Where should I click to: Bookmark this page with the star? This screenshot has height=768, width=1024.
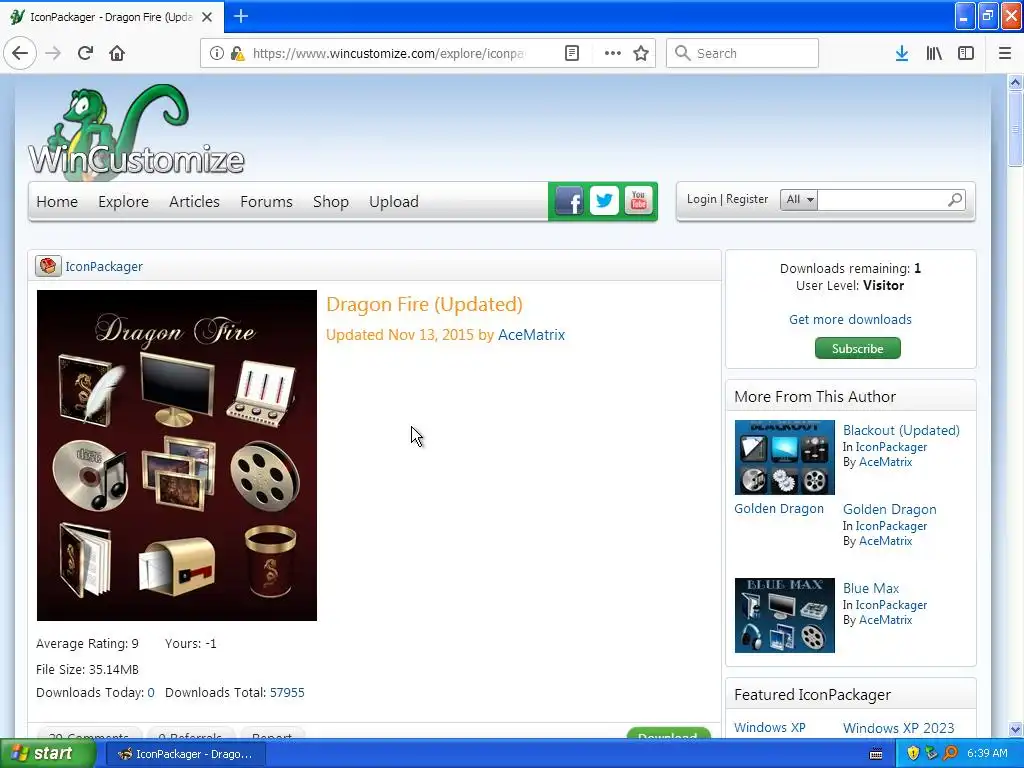point(641,53)
